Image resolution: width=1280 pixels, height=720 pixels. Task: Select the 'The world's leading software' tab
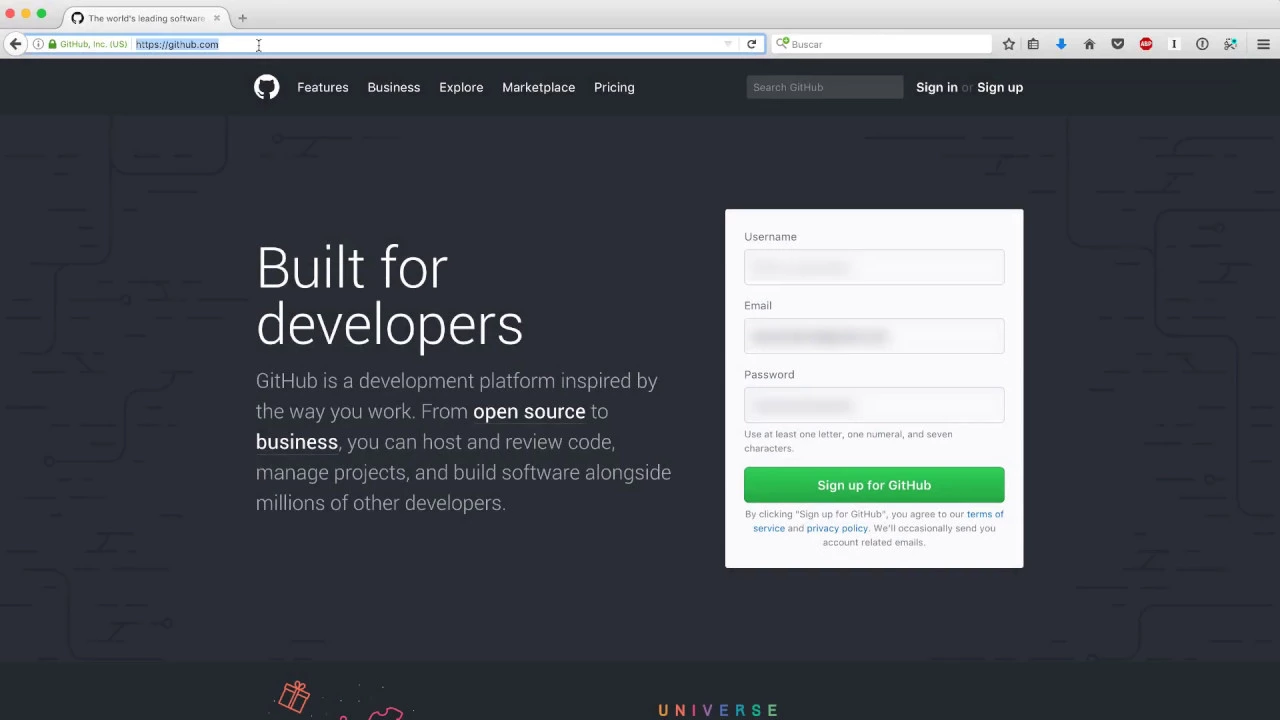coord(146,18)
